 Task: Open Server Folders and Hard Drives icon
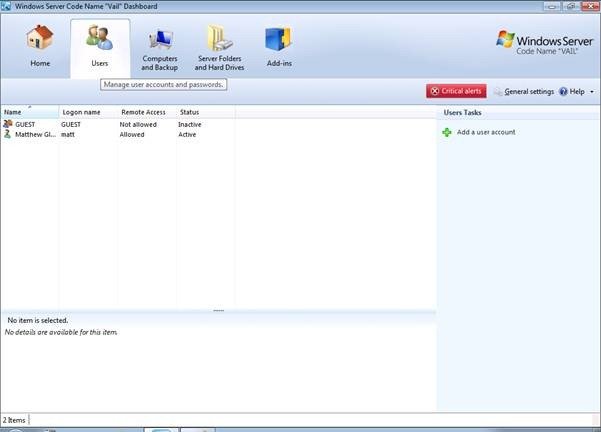[220, 38]
